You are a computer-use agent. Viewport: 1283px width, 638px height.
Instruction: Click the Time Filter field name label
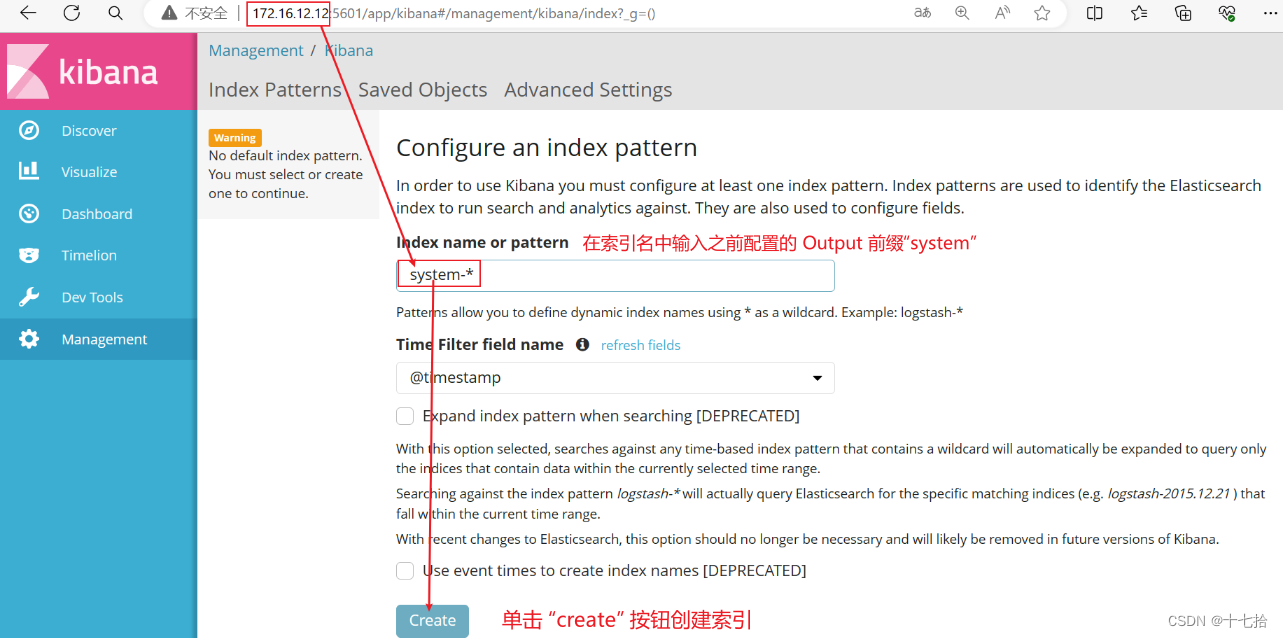[x=480, y=344]
